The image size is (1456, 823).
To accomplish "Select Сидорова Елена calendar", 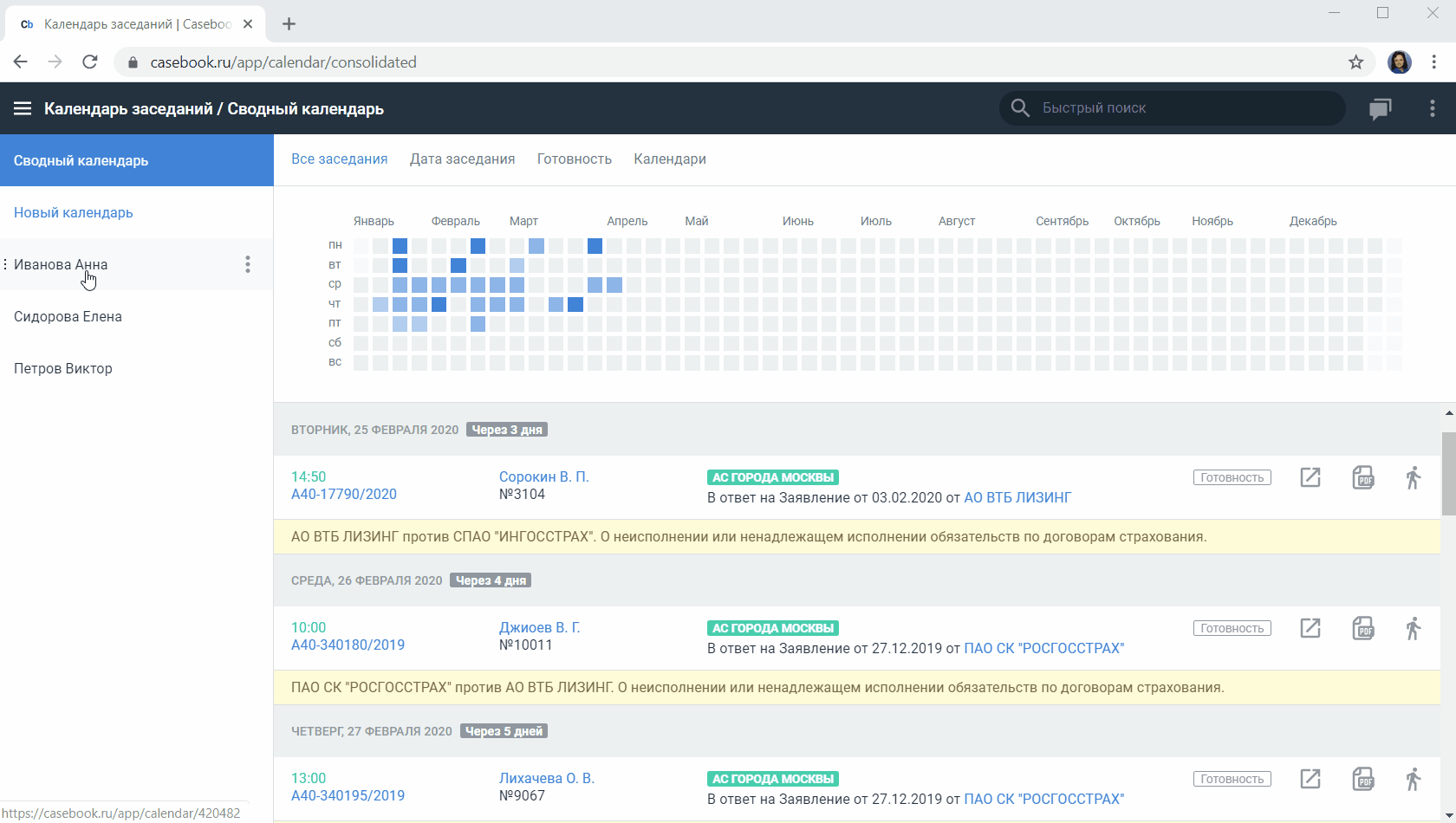I will [137, 316].
